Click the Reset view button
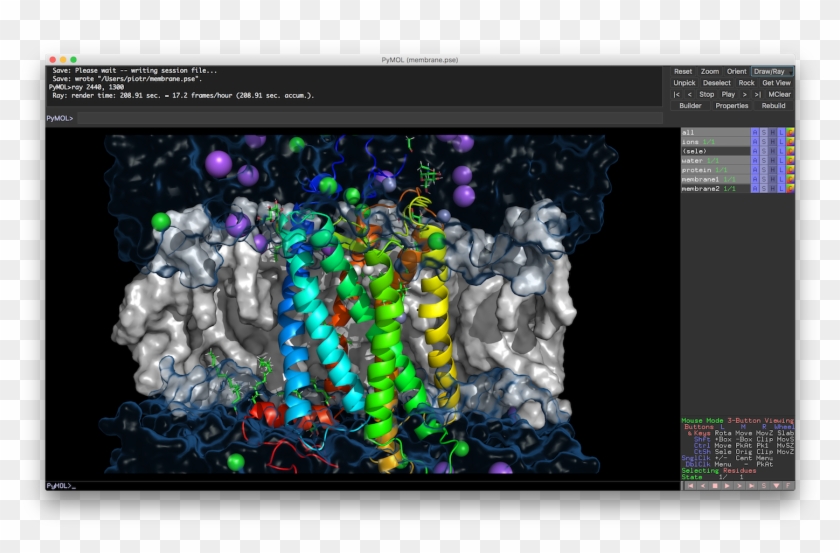The image size is (840, 553). point(684,71)
